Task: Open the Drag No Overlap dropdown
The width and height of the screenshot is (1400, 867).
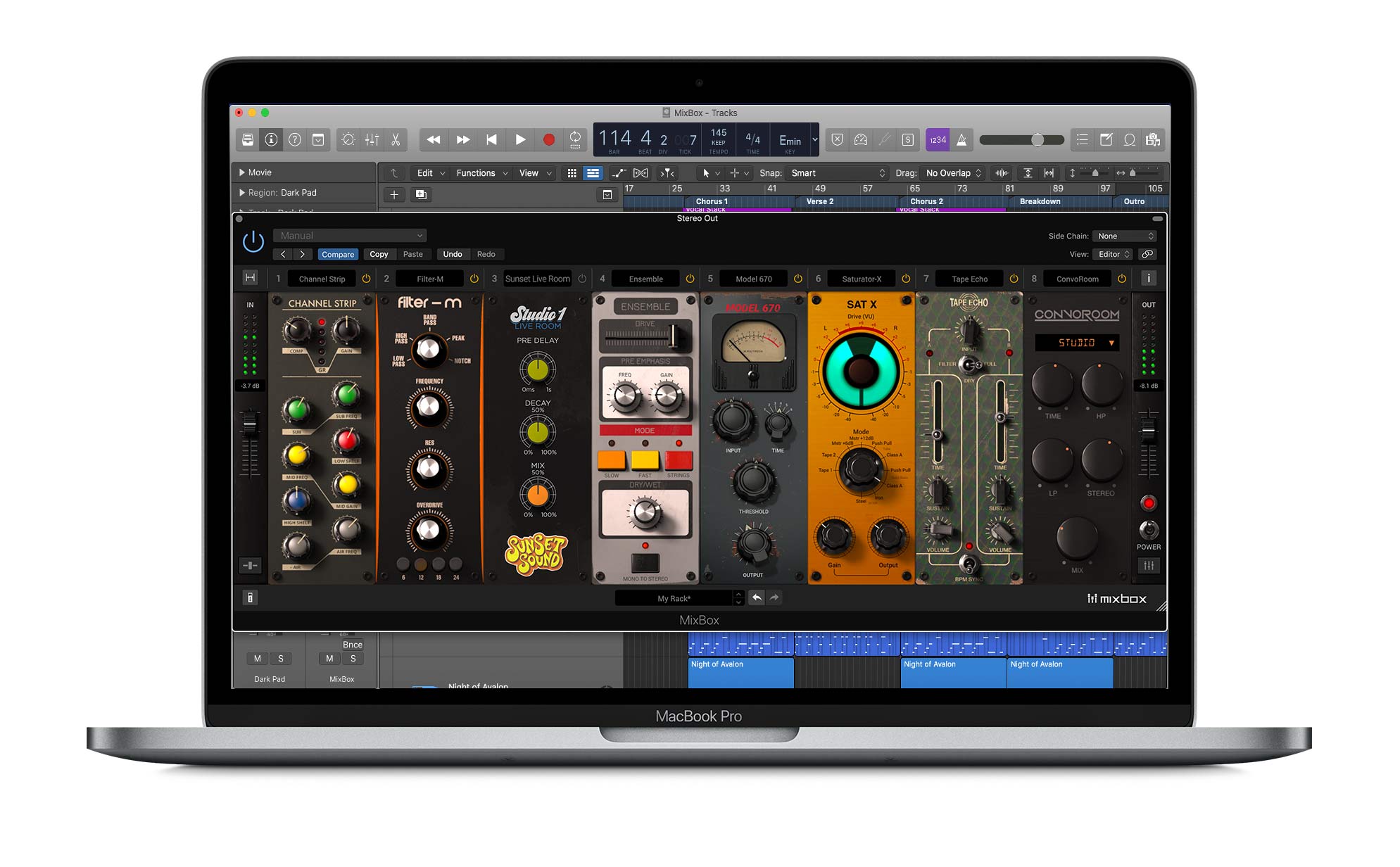Action: pyautogui.click(x=952, y=173)
